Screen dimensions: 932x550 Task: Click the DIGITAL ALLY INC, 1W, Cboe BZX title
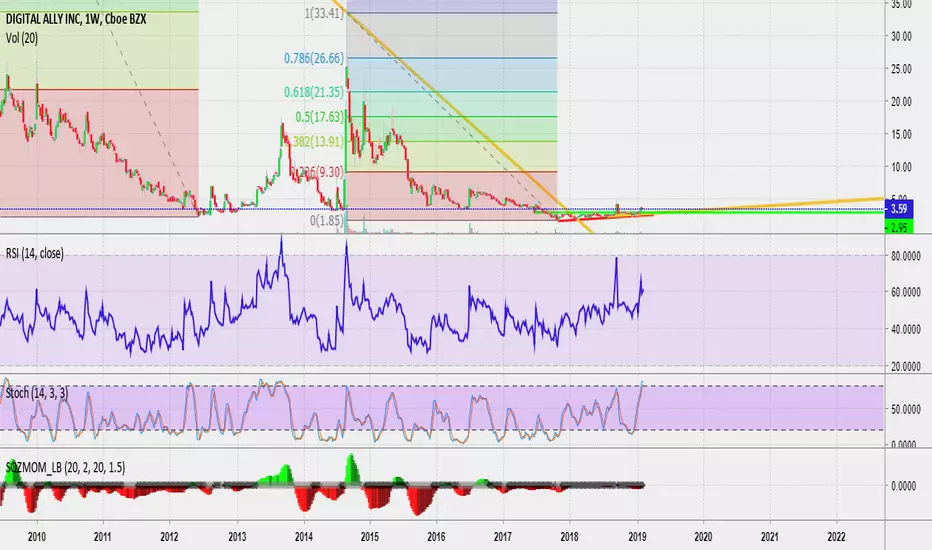tap(76, 19)
